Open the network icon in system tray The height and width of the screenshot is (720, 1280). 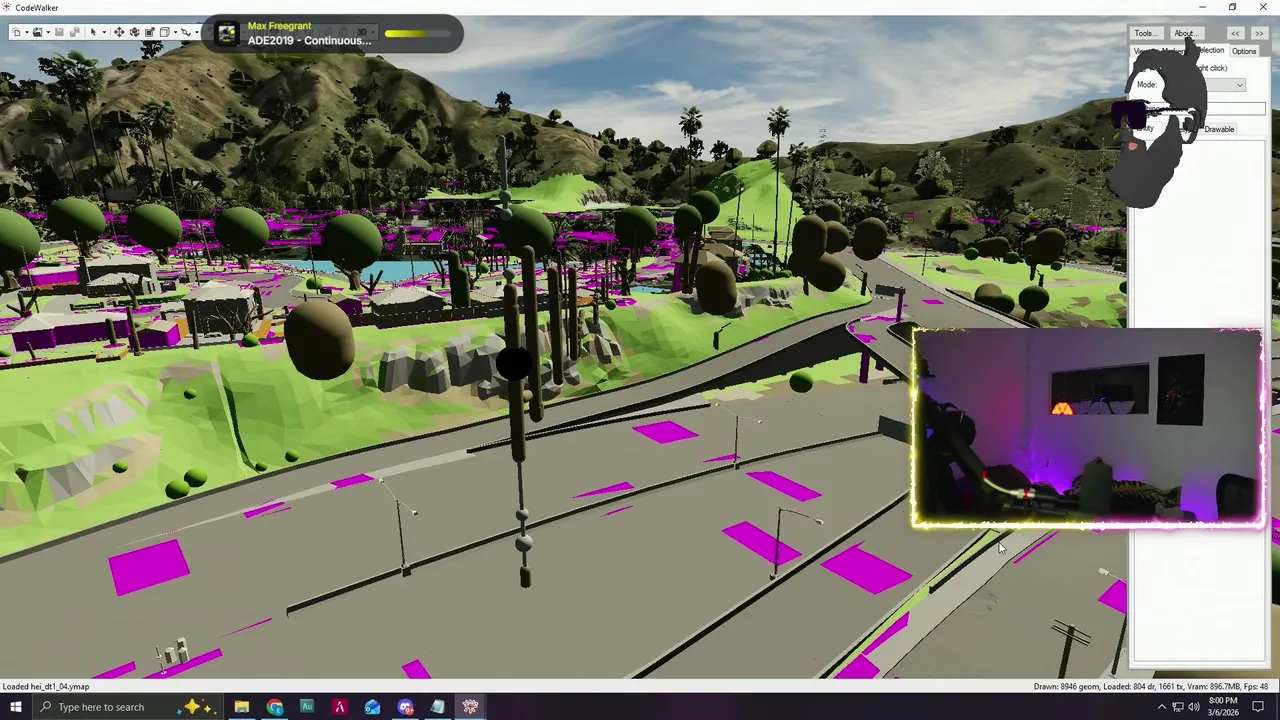click(x=1178, y=707)
